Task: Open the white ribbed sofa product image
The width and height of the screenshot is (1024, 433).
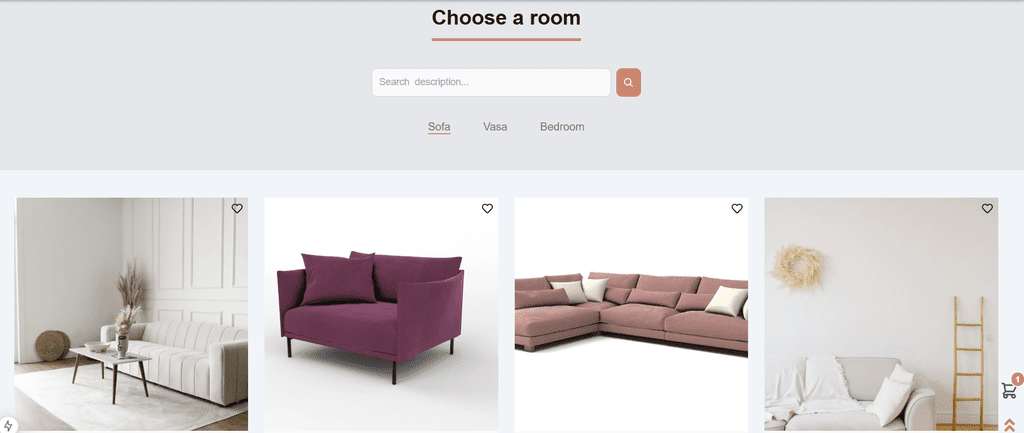Action: tap(131, 314)
